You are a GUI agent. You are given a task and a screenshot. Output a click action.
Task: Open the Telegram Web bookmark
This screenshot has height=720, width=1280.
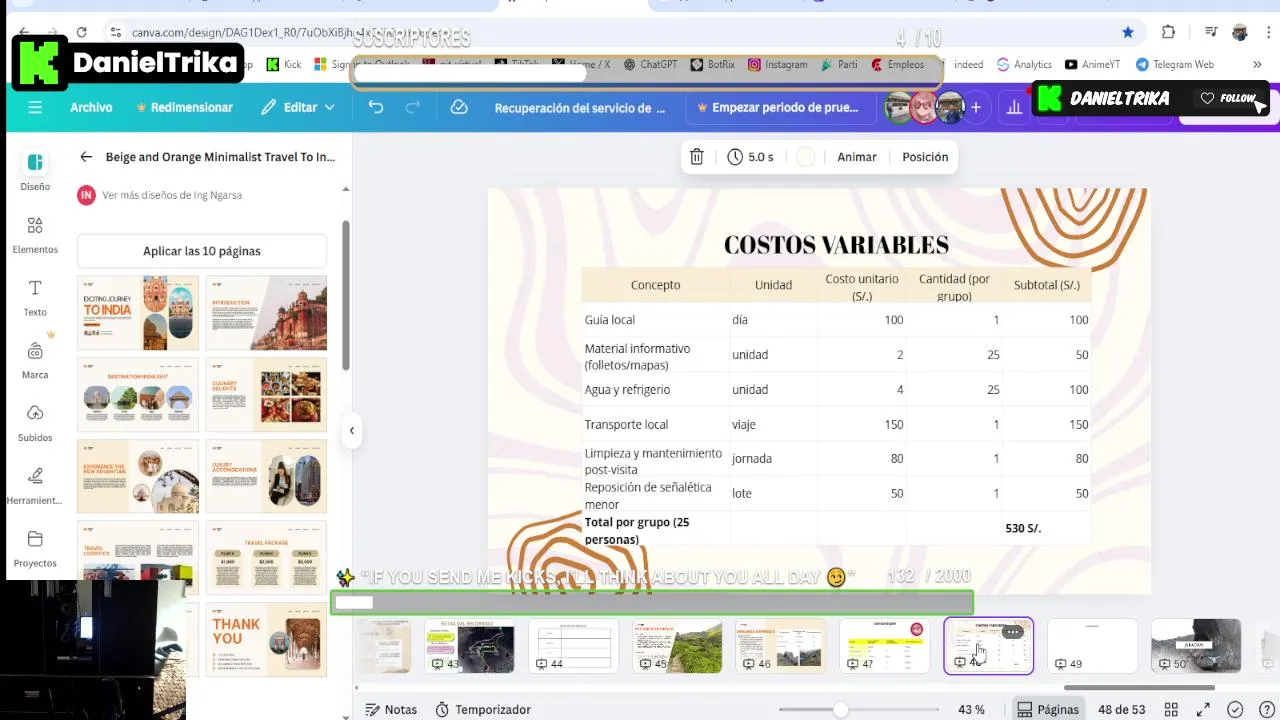(x=1175, y=64)
